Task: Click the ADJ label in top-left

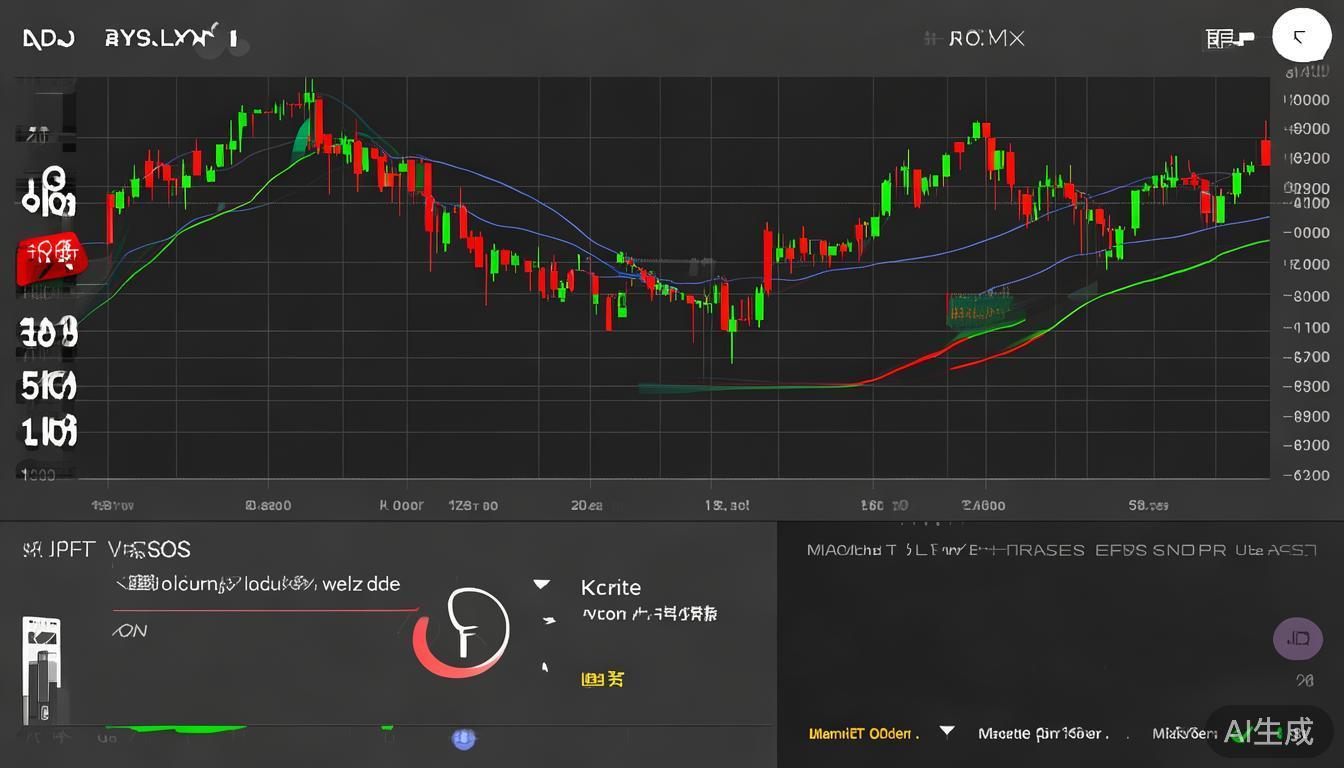Action: click(x=48, y=39)
